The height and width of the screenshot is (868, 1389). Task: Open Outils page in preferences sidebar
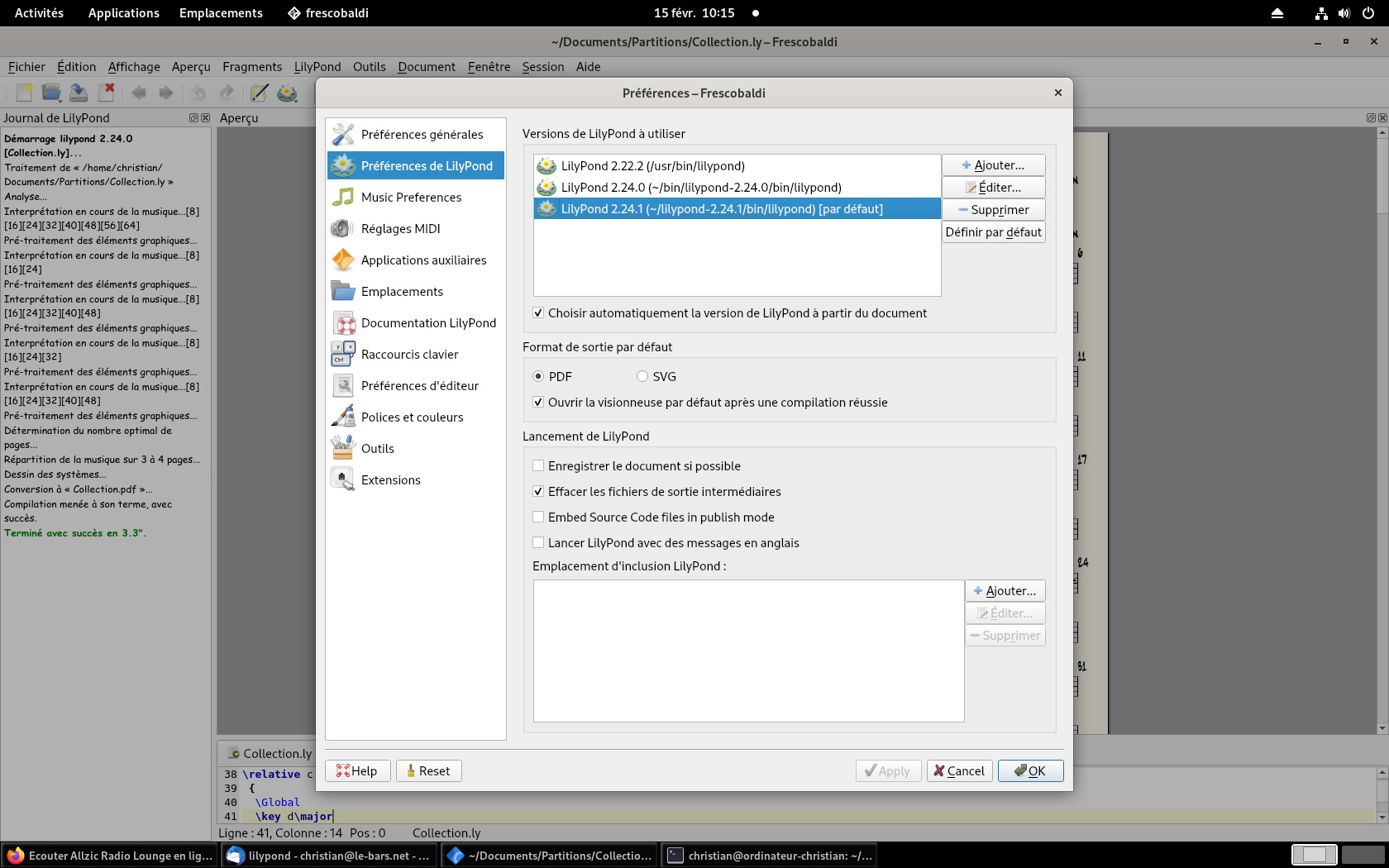coord(416,448)
